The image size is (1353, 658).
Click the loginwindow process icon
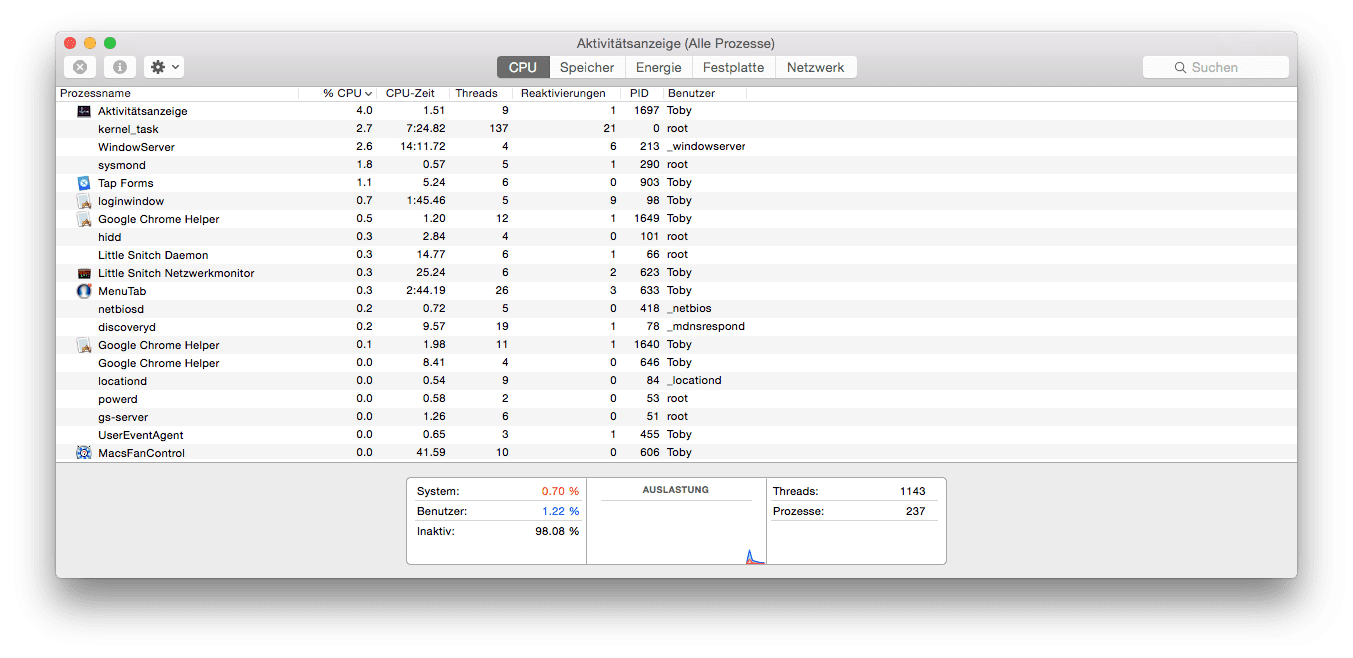(x=84, y=201)
